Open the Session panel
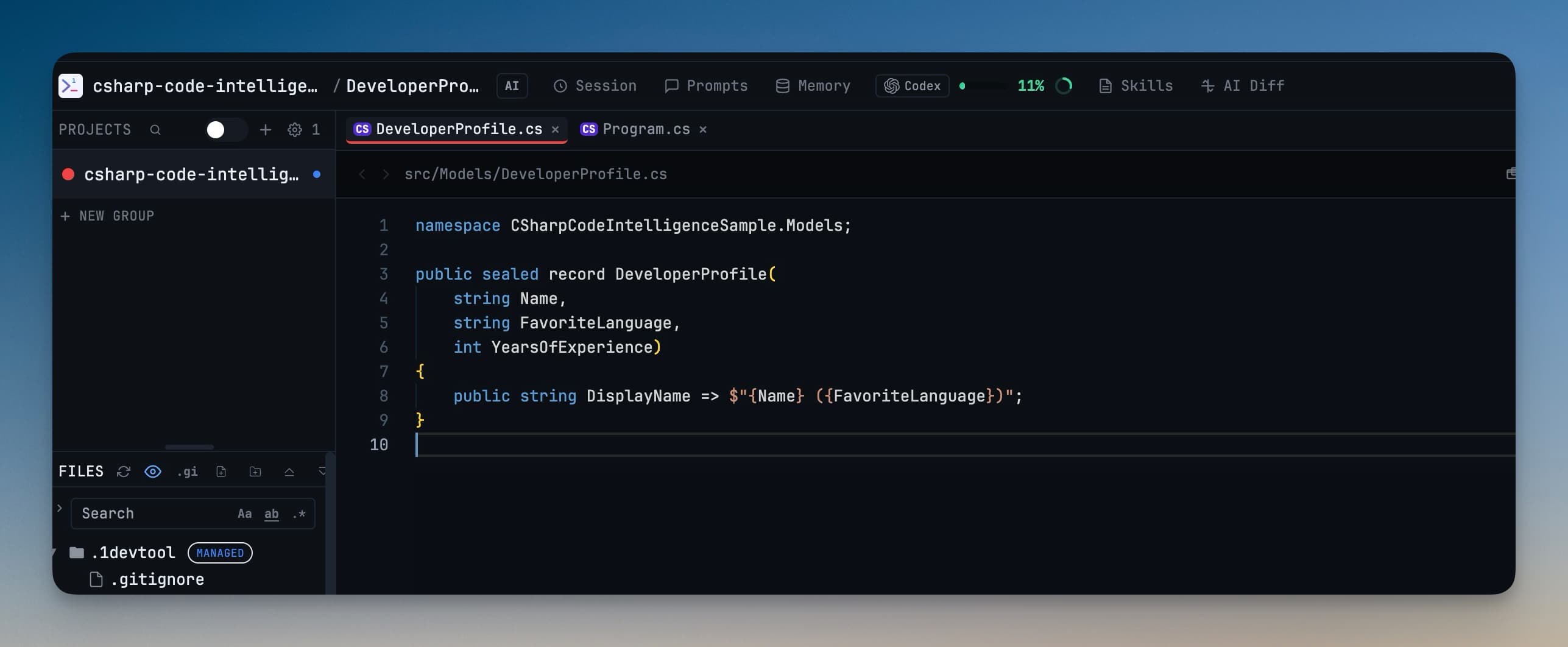This screenshot has width=1568, height=647. (x=595, y=86)
